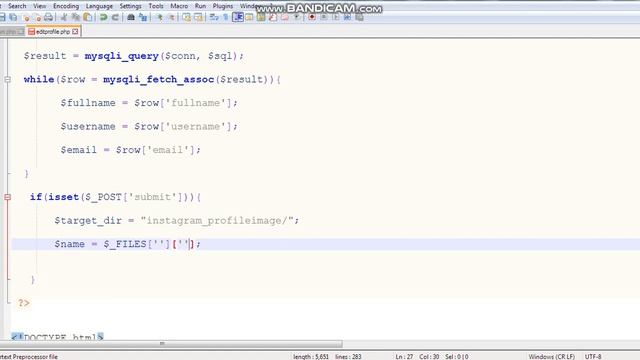Click the $email = $row['email'] line

(131, 150)
